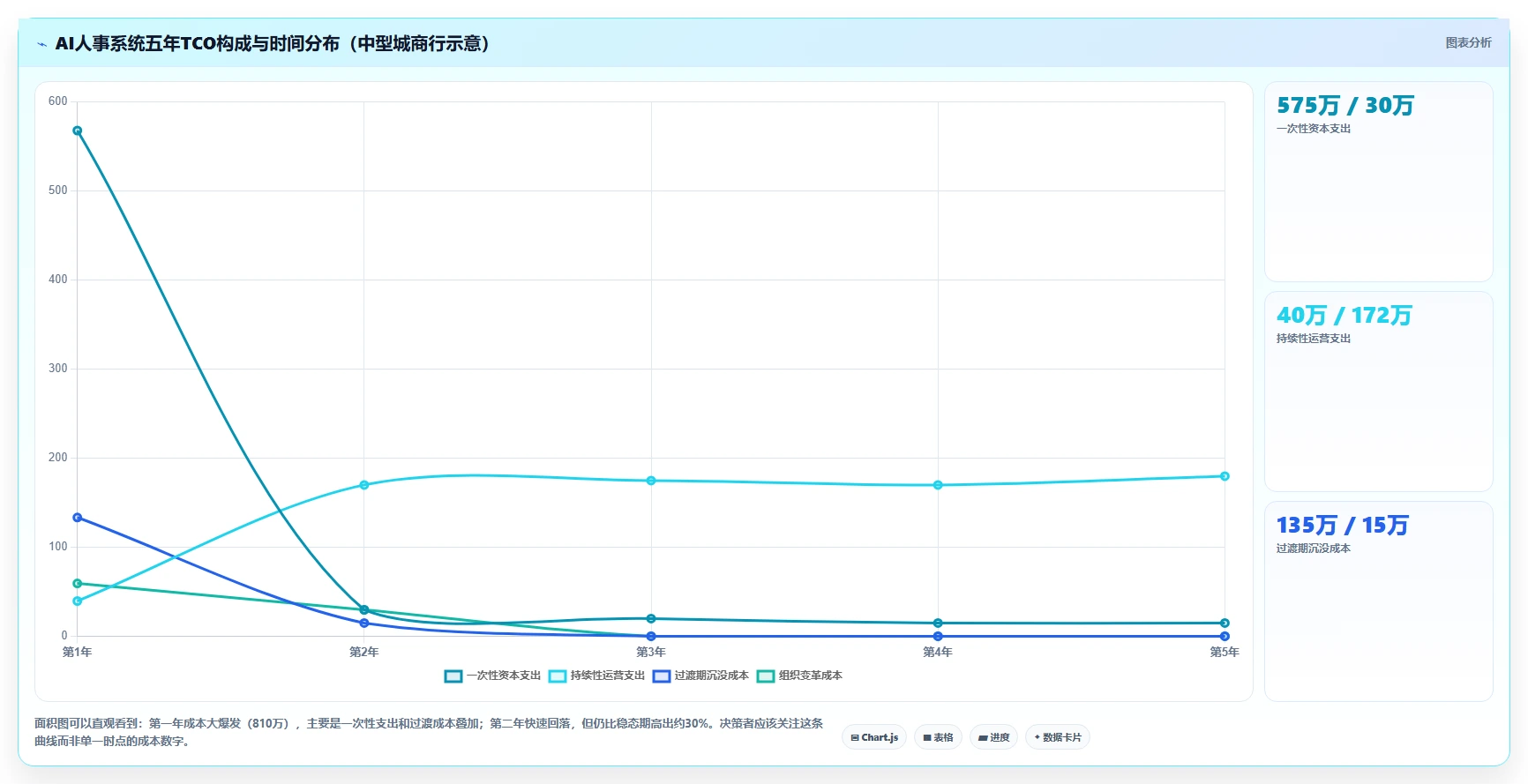Image resolution: width=1528 pixels, height=784 pixels.
Task: Click the 第1年 point of 一次性资本支出 line
Action: (x=78, y=131)
